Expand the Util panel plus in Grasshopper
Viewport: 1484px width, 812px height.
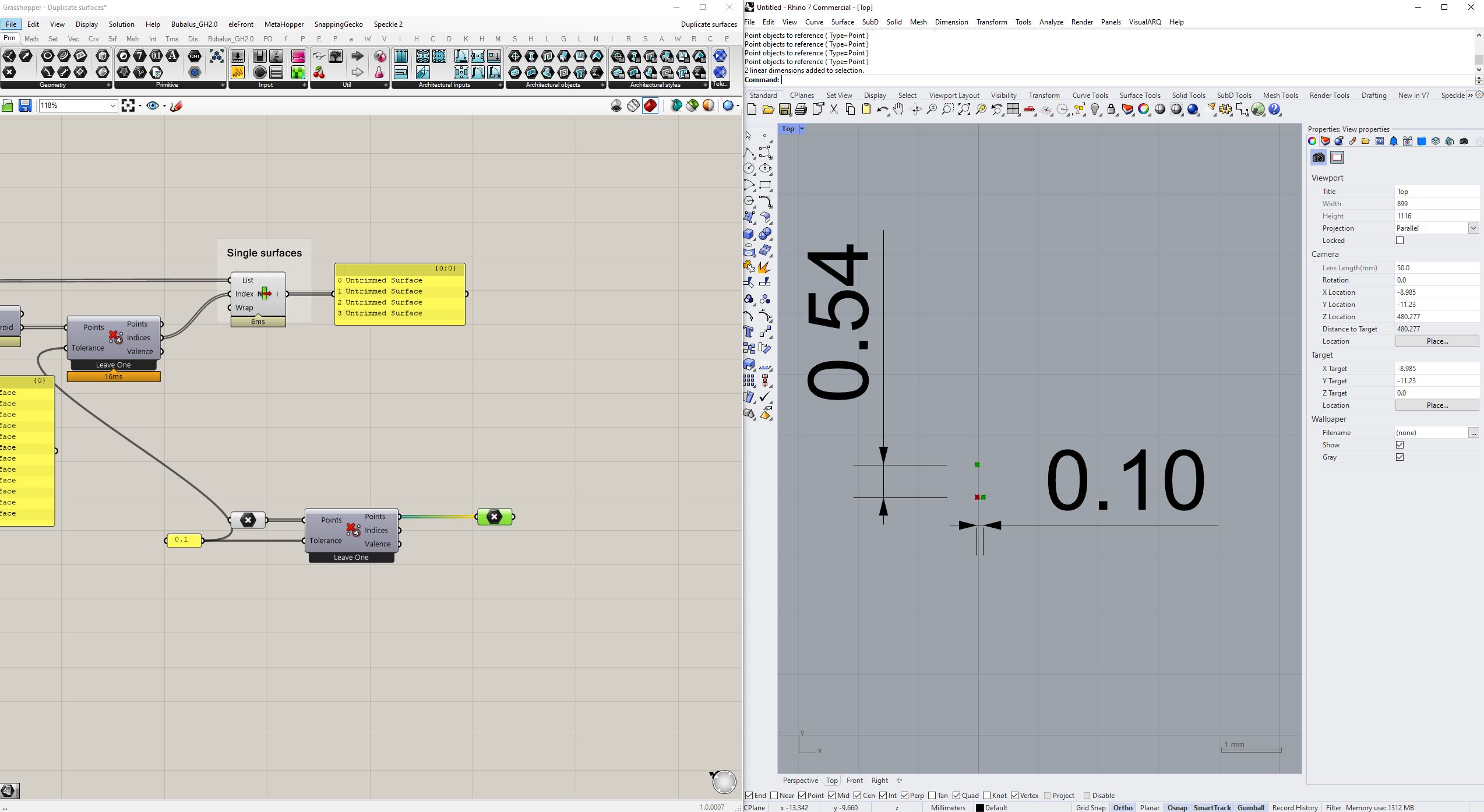pyautogui.click(x=386, y=85)
